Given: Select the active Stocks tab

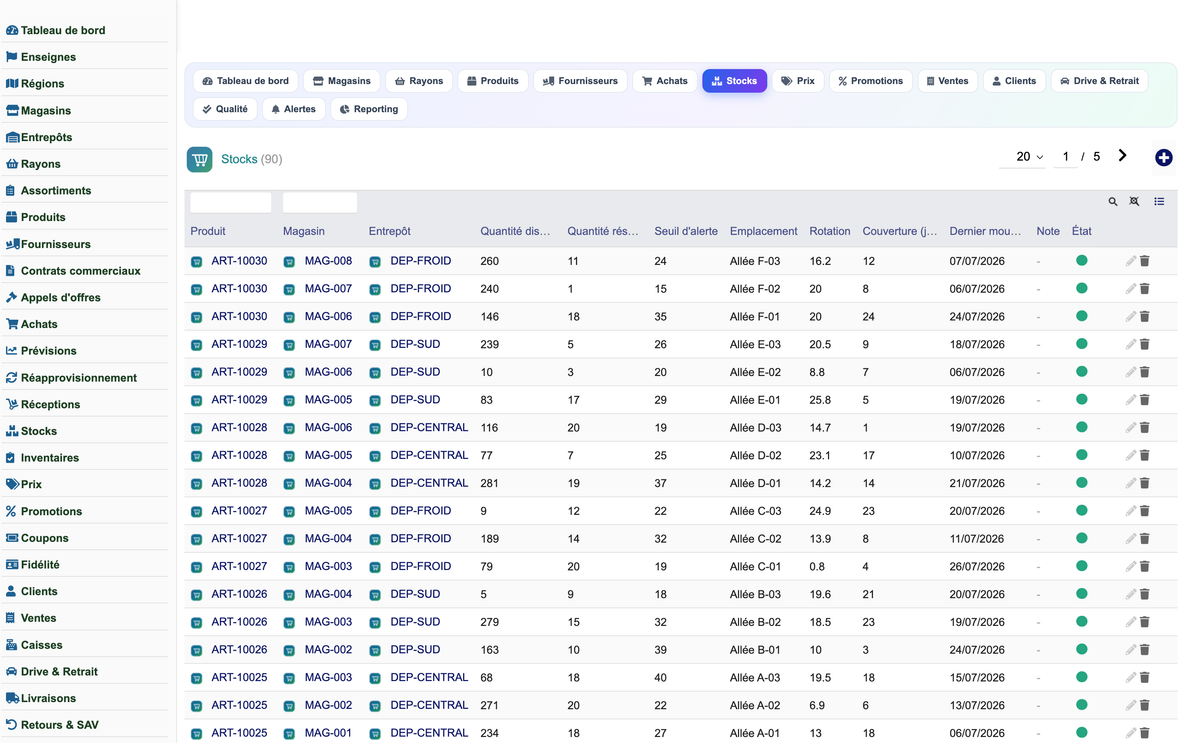Looking at the screenshot, I should [734, 81].
